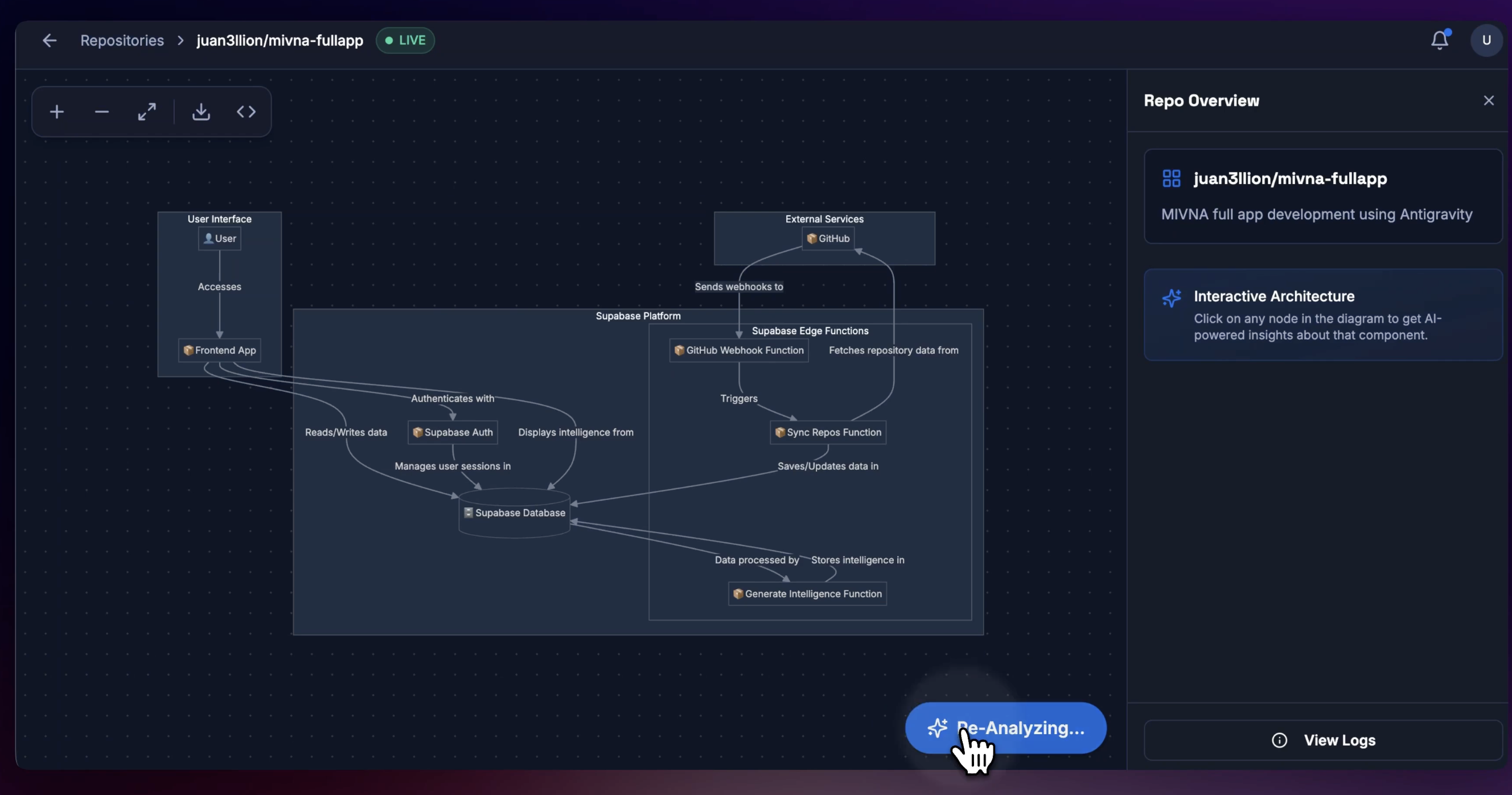
Task: Click the LIVE status badge
Action: point(405,40)
